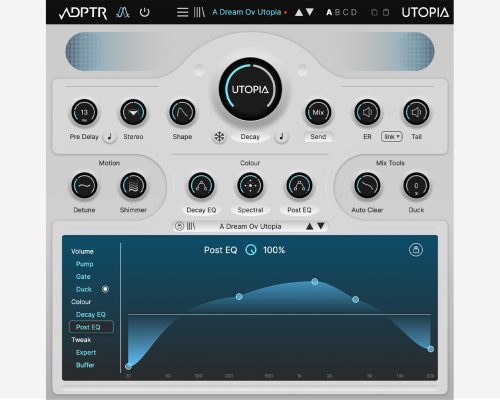Click the Detune knob in Motion
Viewport: 500px width, 400px height.
[84, 186]
